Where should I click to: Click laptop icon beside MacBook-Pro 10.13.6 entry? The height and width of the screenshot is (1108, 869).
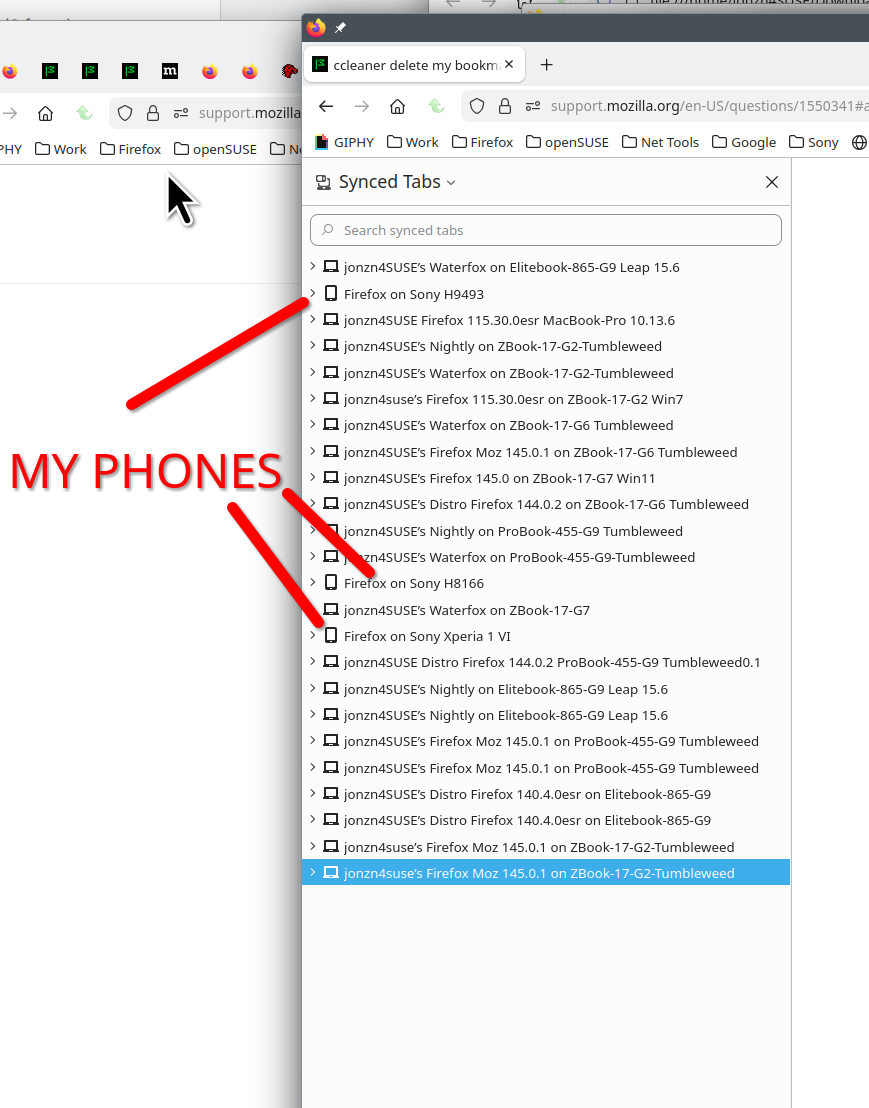click(331, 319)
